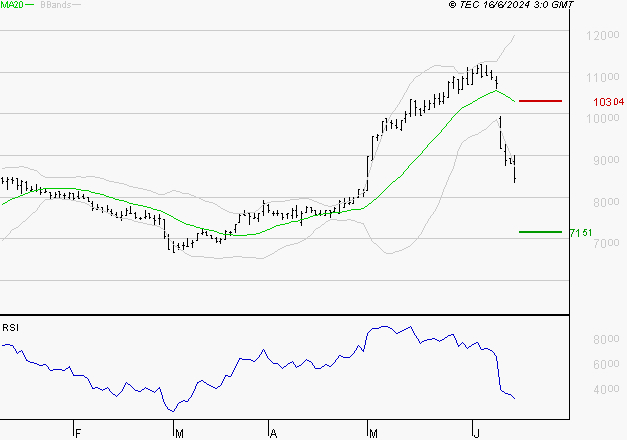Click the TEC 16/6/2024 copyright text
Viewport: 627px width, 440px height.
pos(511,5)
